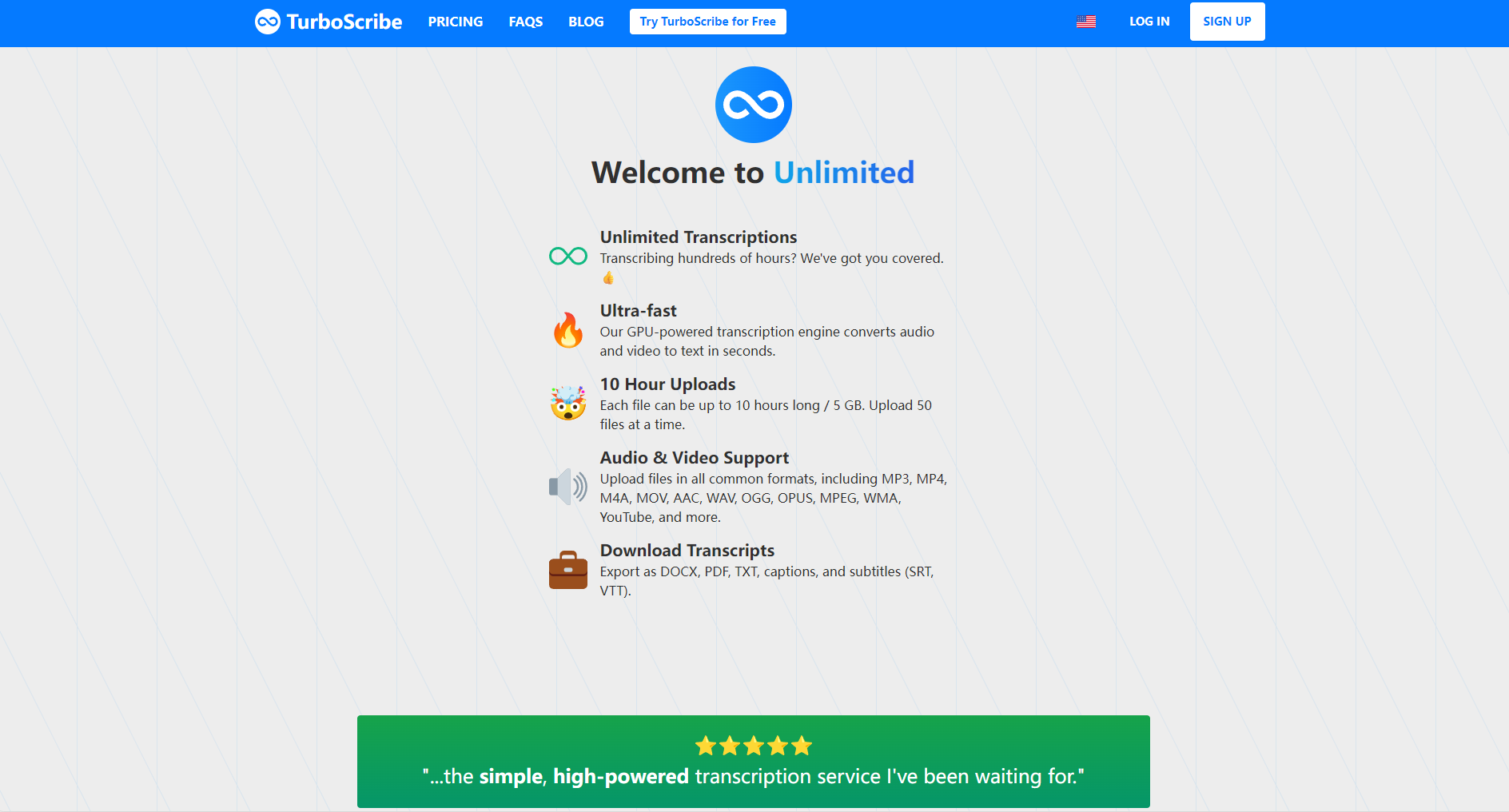The height and width of the screenshot is (812, 1509).
Task: Open the PRICING page
Action: 456,22
